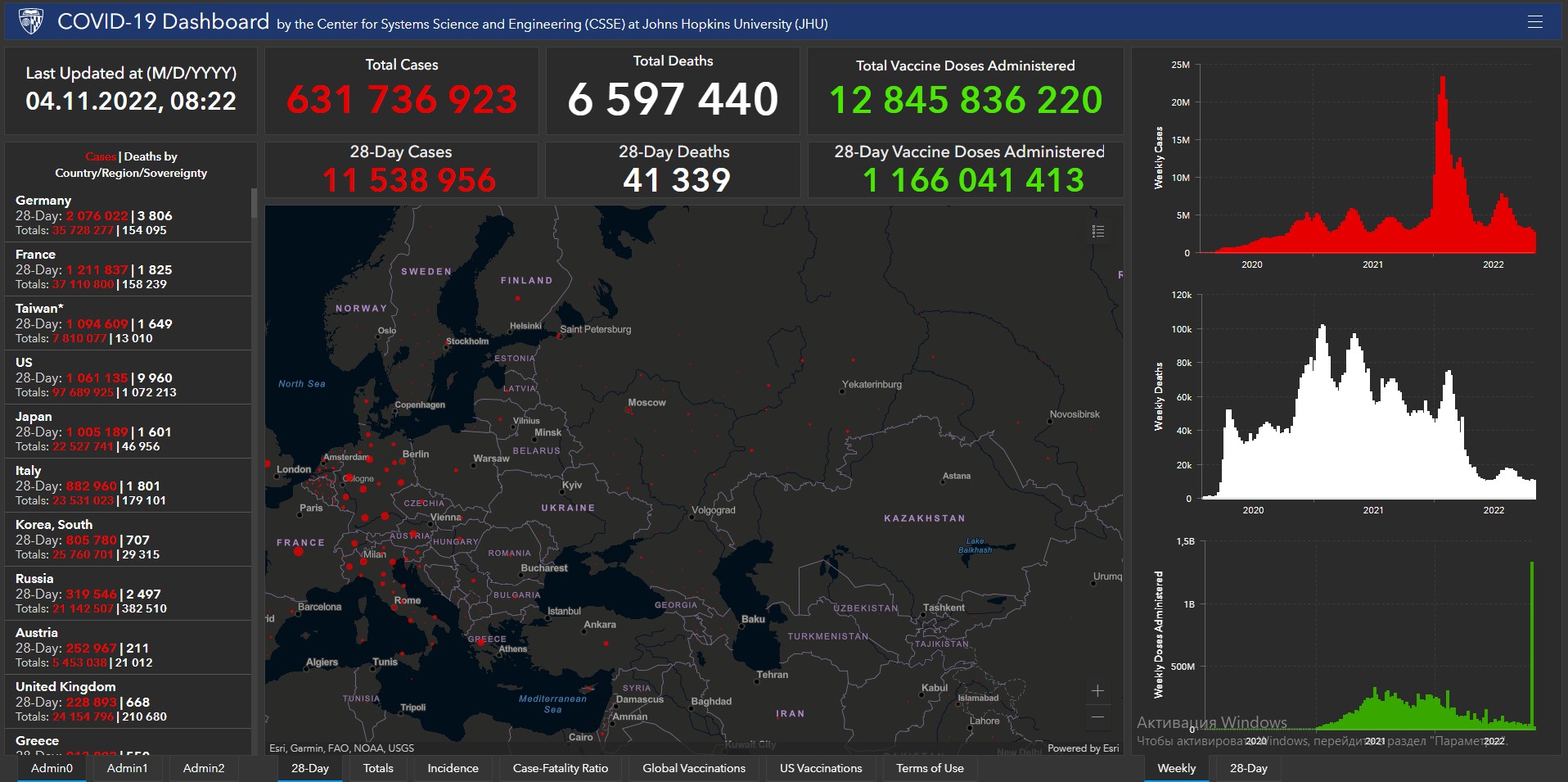Sort country list by Cases
This screenshot has height=782, width=1568.
click(x=100, y=156)
